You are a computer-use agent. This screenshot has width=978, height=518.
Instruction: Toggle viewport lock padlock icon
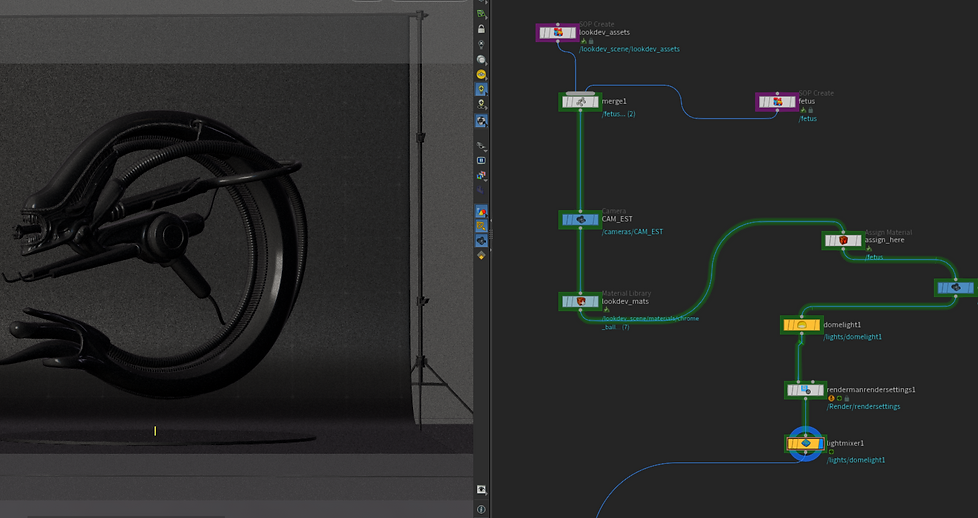coord(481,29)
